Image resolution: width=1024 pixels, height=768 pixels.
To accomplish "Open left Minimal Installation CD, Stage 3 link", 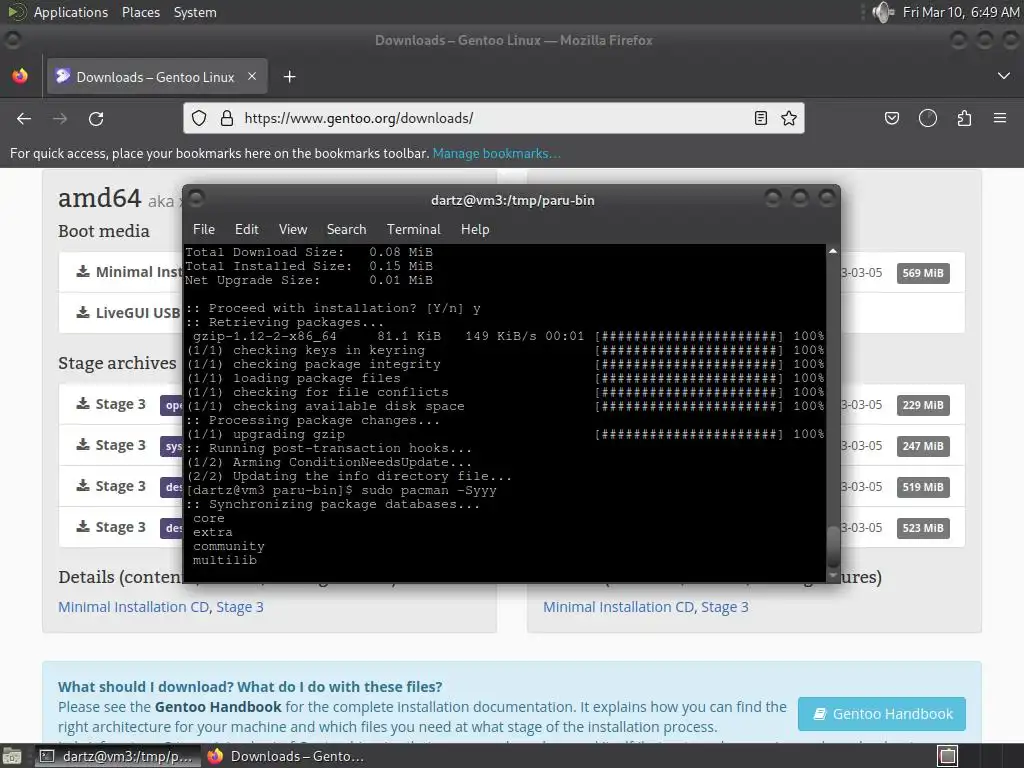I will click(x=161, y=607).
